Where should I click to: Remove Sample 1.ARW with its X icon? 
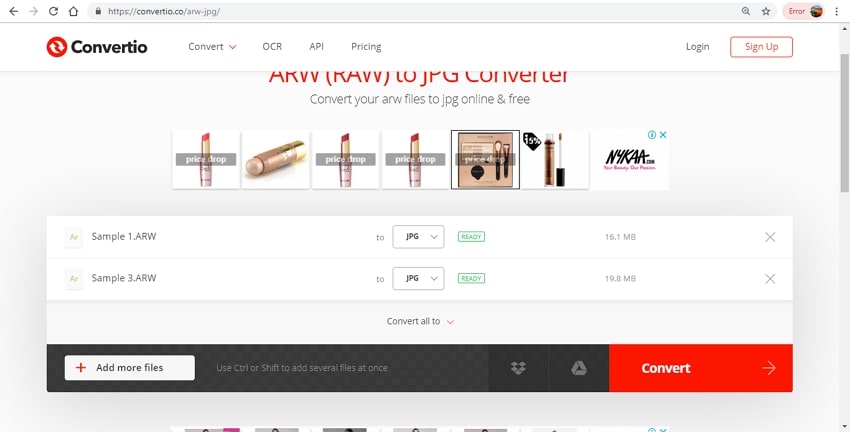(x=769, y=237)
